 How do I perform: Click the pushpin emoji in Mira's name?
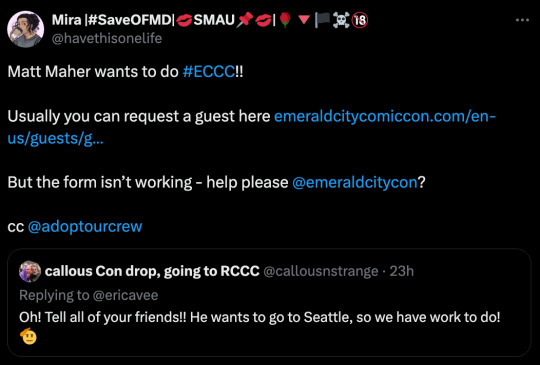[x=245, y=20]
